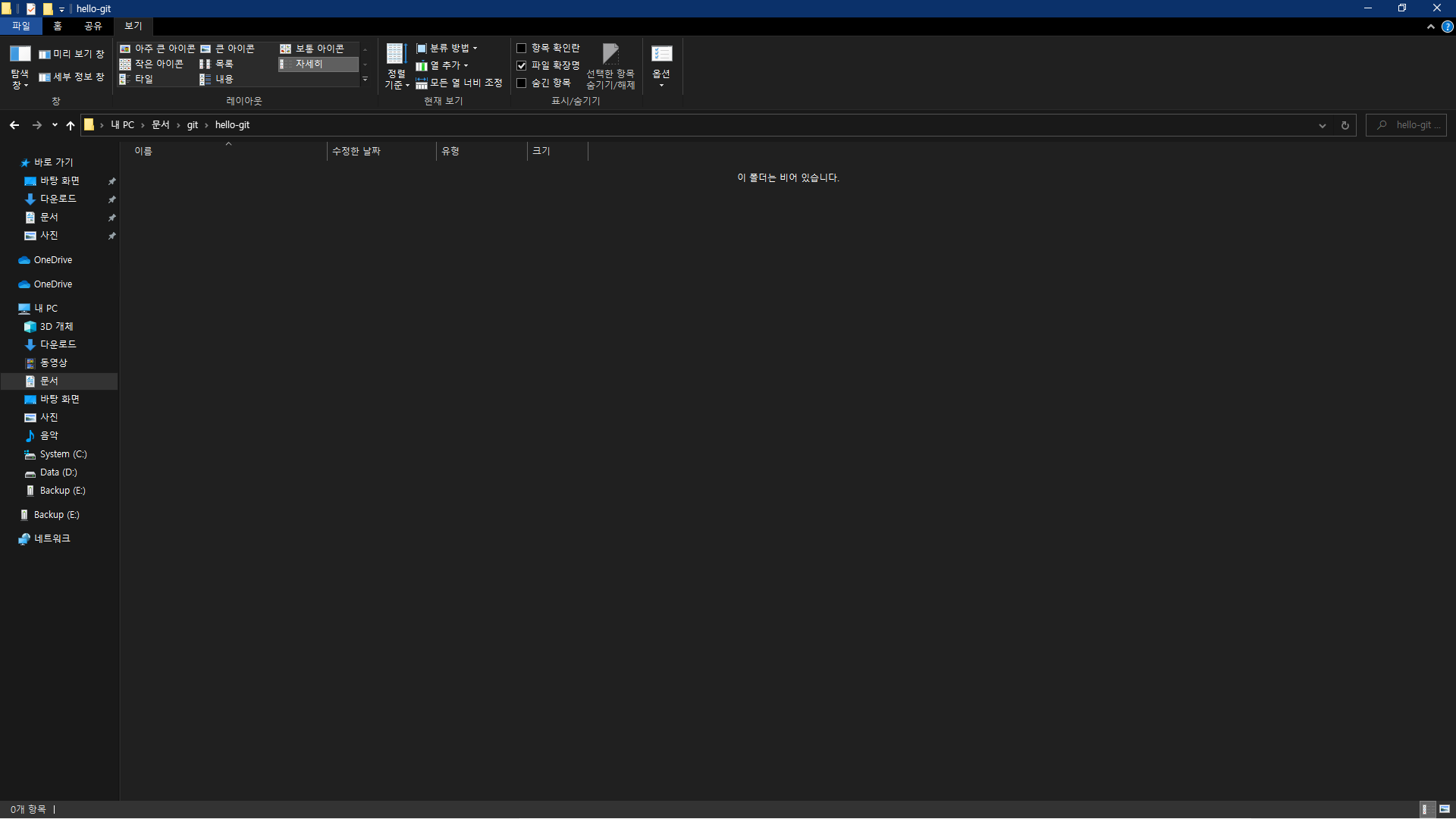
Task: Switch to tiles layout (타일)
Action: [x=137, y=79]
